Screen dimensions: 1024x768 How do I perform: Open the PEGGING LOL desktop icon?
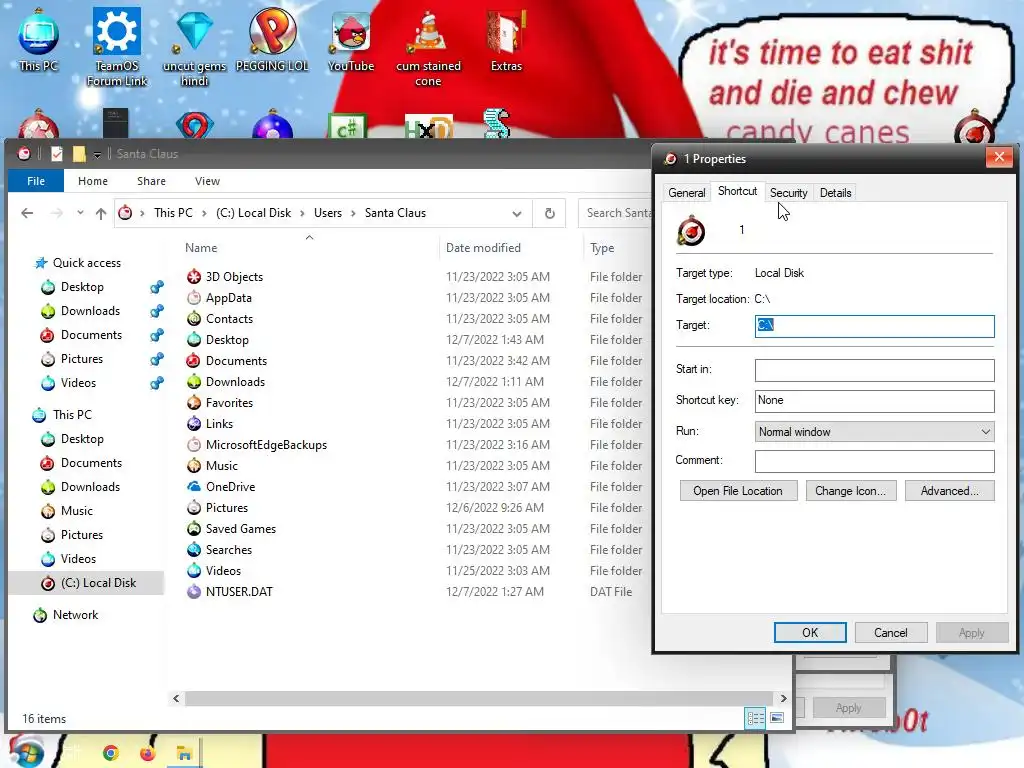pos(272,40)
